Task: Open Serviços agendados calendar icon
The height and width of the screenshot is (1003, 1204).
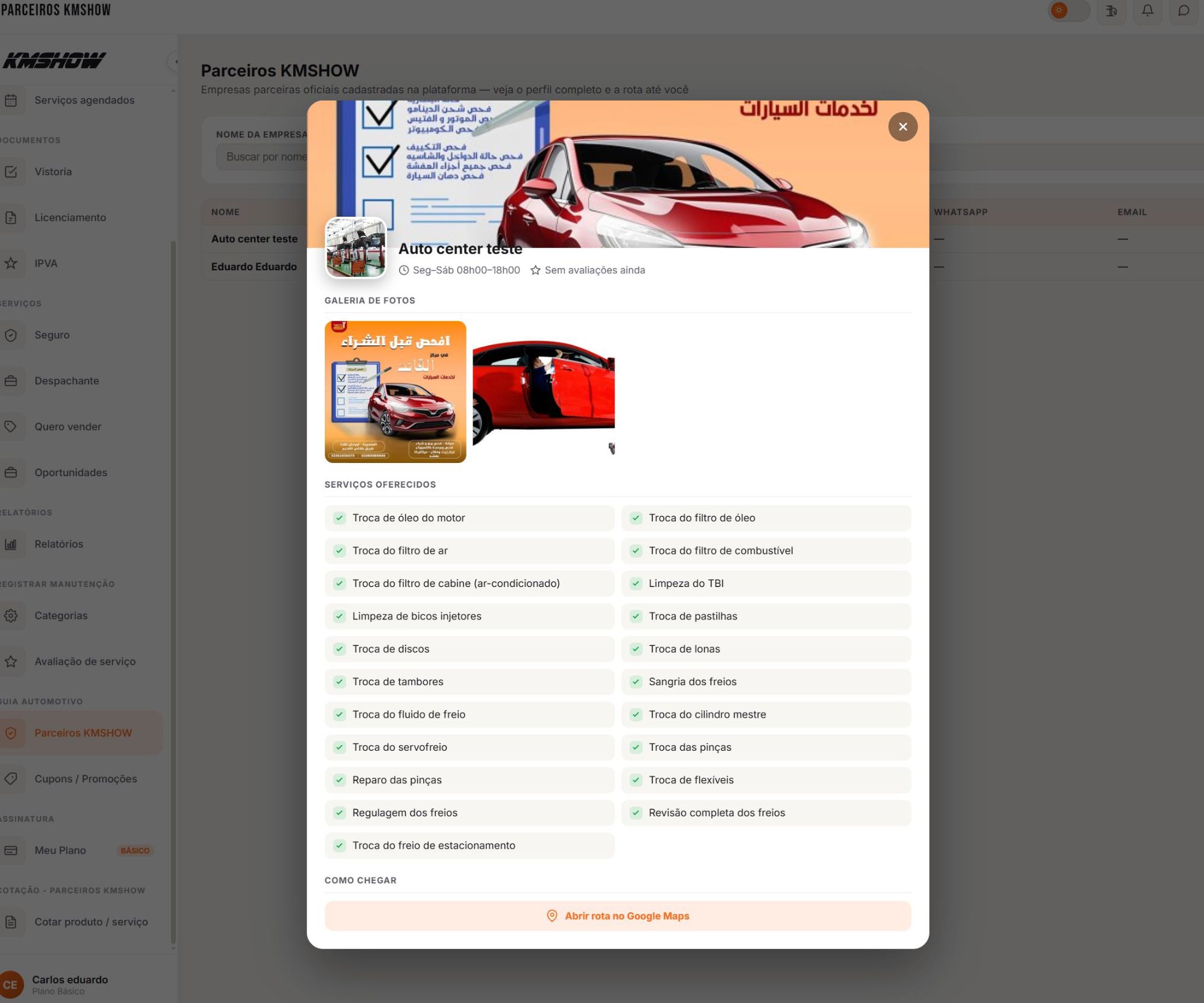Action: [11, 101]
